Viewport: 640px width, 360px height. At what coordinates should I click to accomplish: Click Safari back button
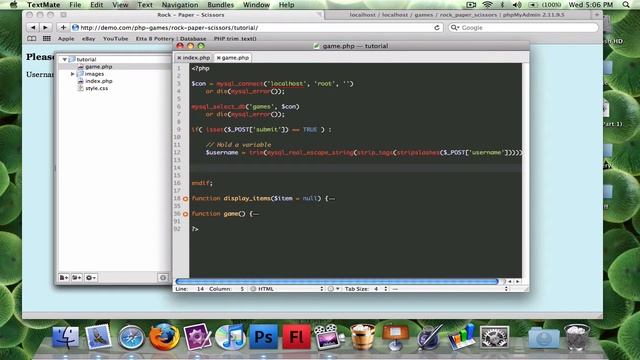pos(33,27)
